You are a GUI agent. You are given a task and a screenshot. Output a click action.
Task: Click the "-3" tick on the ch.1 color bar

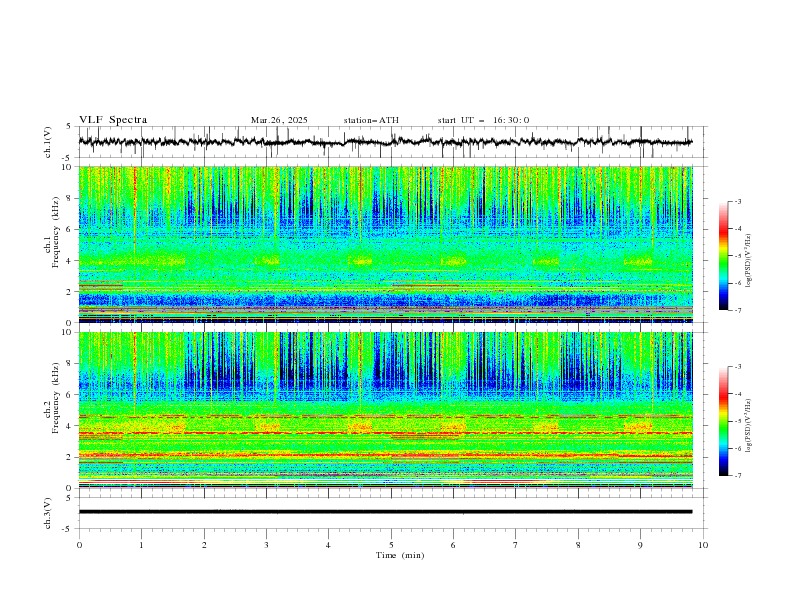pyautogui.click(x=738, y=201)
